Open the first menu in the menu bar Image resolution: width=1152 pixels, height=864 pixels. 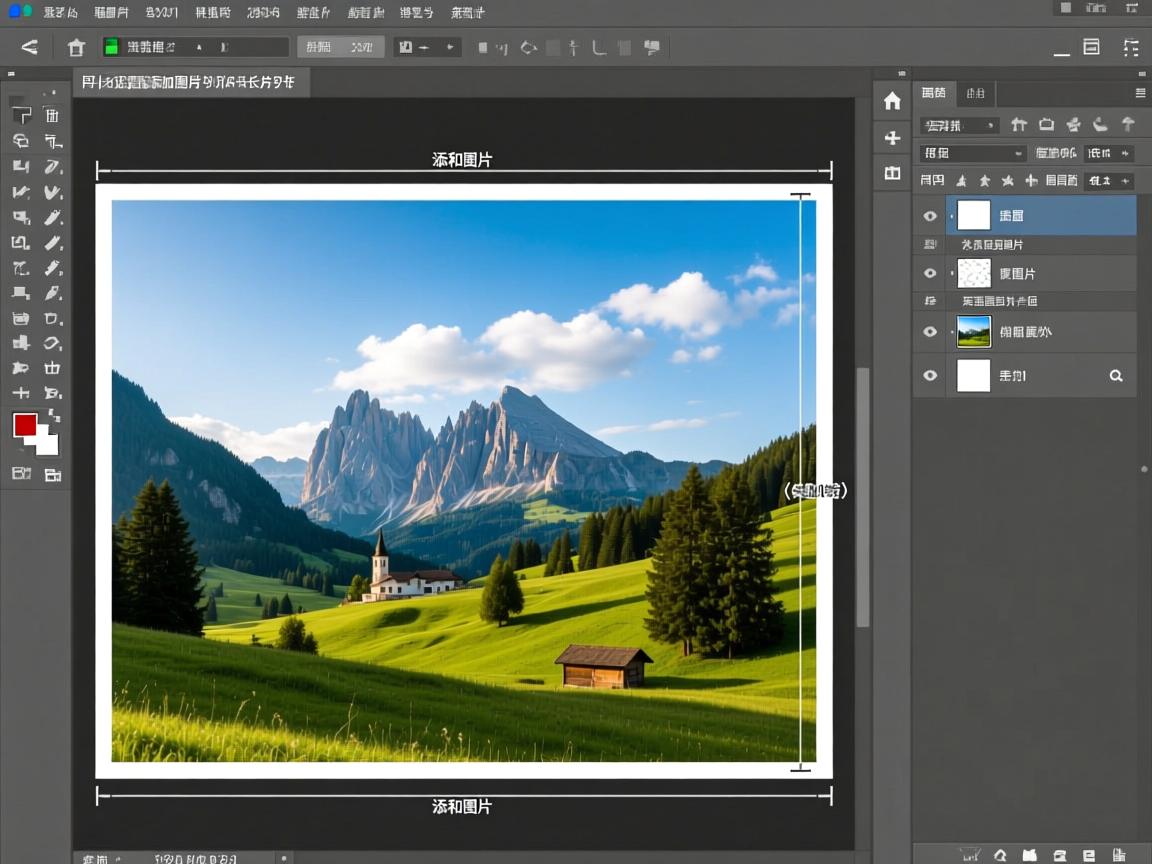click(60, 13)
